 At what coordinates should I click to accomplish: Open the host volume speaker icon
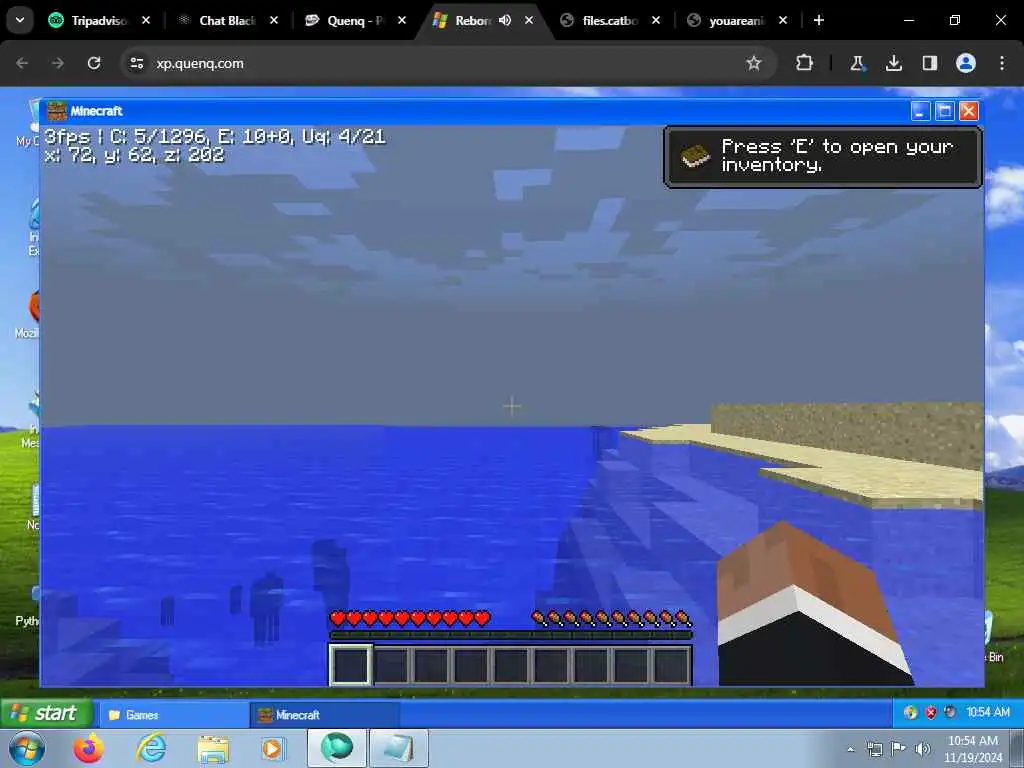coord(922,749)
